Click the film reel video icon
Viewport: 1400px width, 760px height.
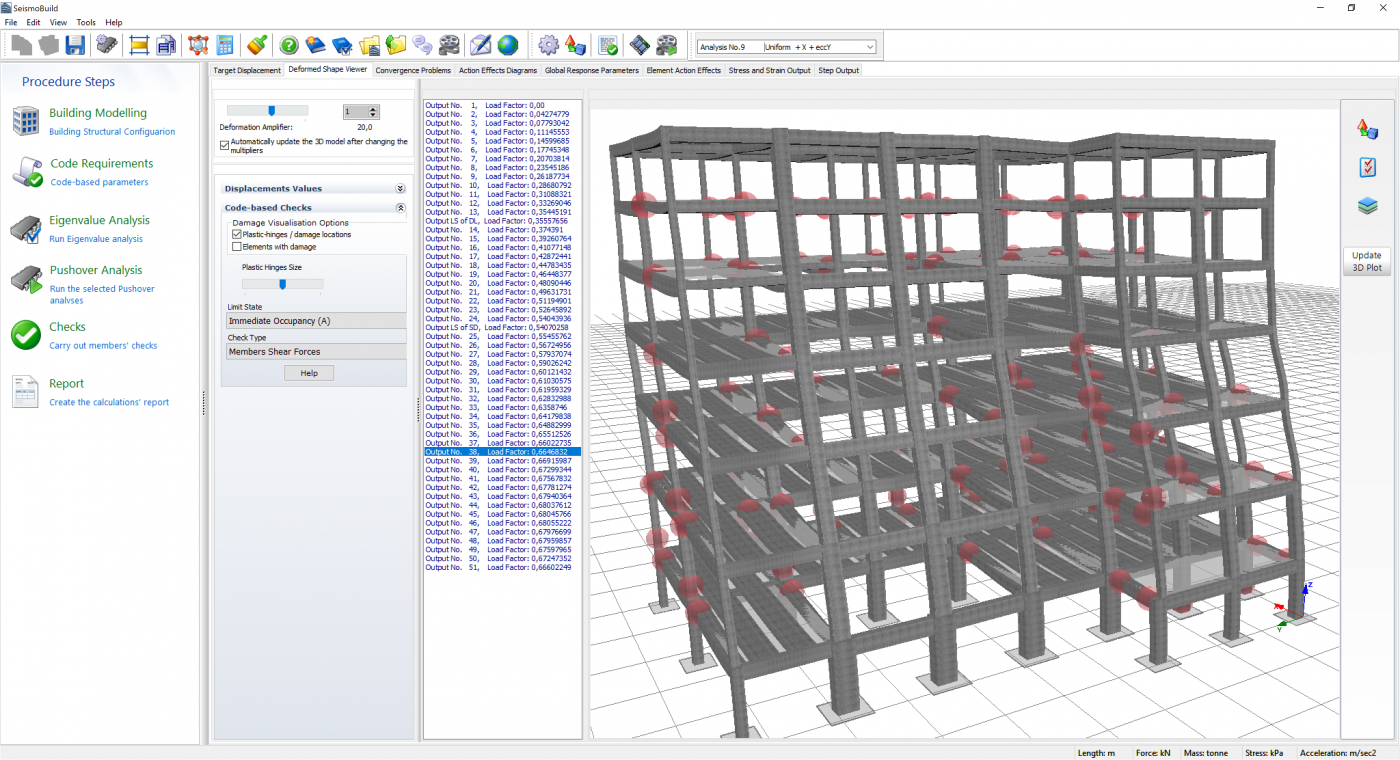click(450, 45)
